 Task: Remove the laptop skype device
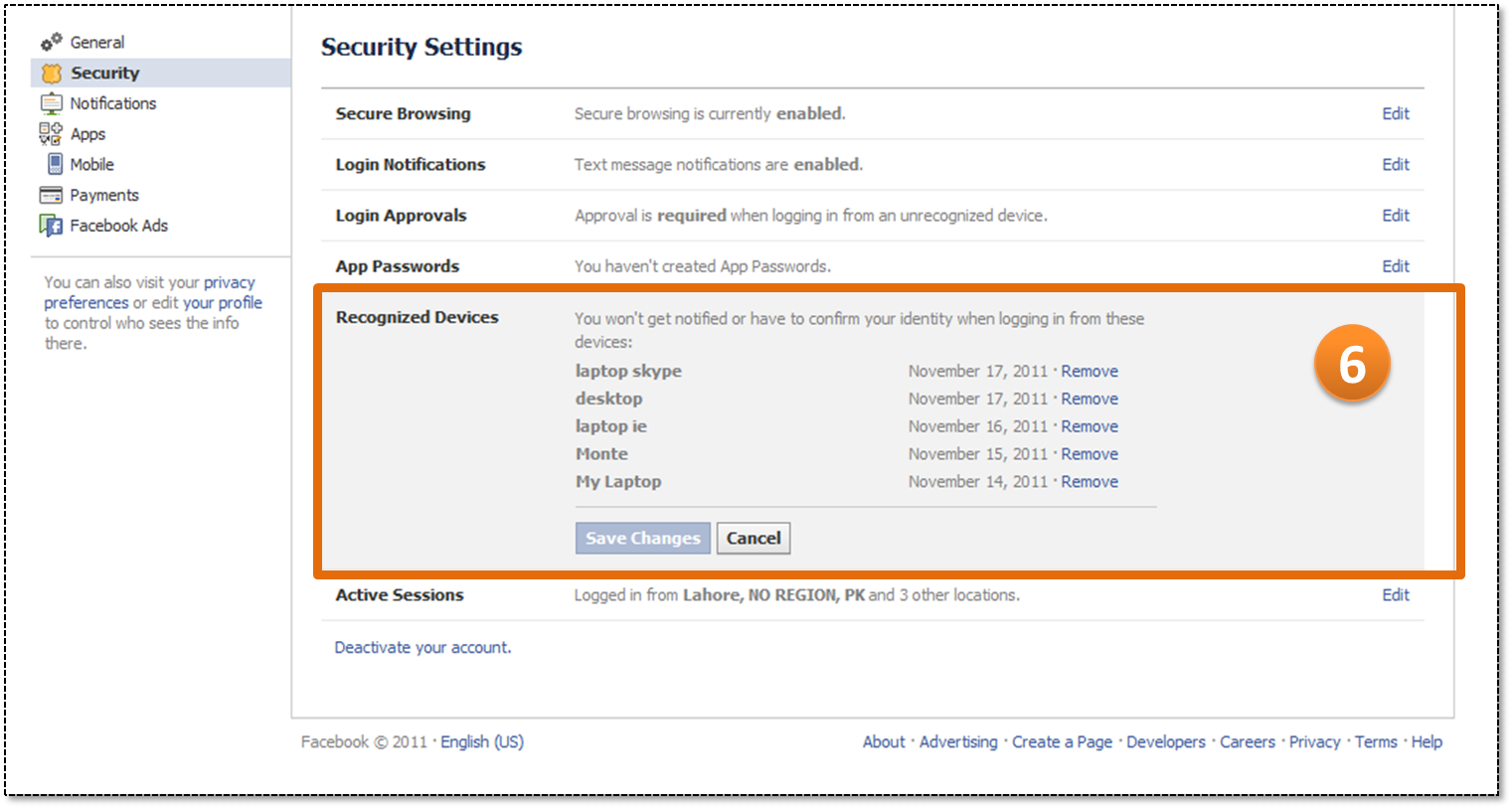(x=1090, y=371)
